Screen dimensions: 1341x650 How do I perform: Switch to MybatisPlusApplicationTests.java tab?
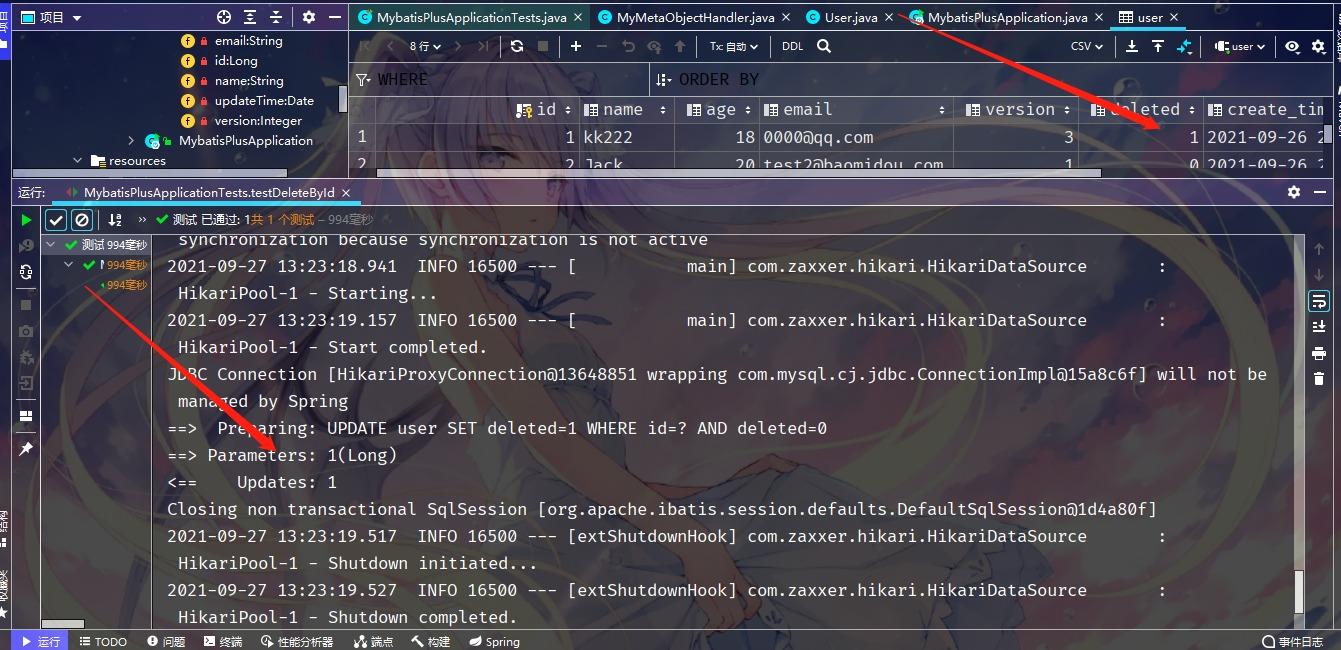(x=471, y=17)
